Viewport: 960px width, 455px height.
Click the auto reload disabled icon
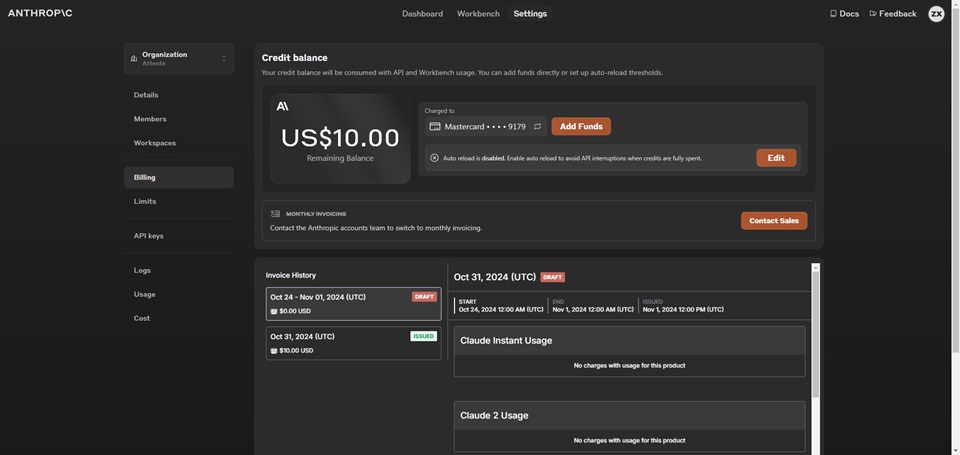pos(435,158)
